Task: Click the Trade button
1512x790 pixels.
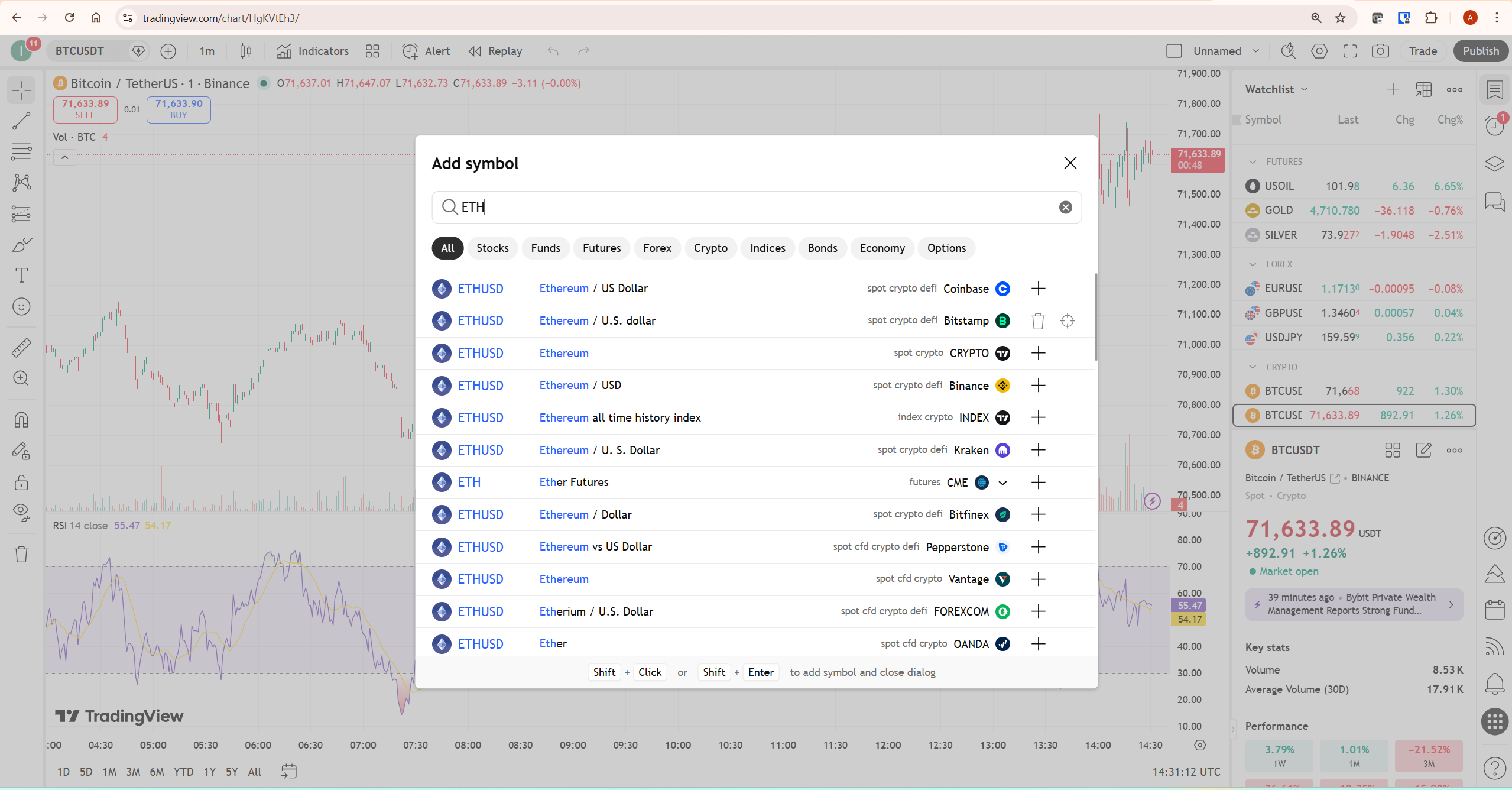Action: (x=1422, y=51)
